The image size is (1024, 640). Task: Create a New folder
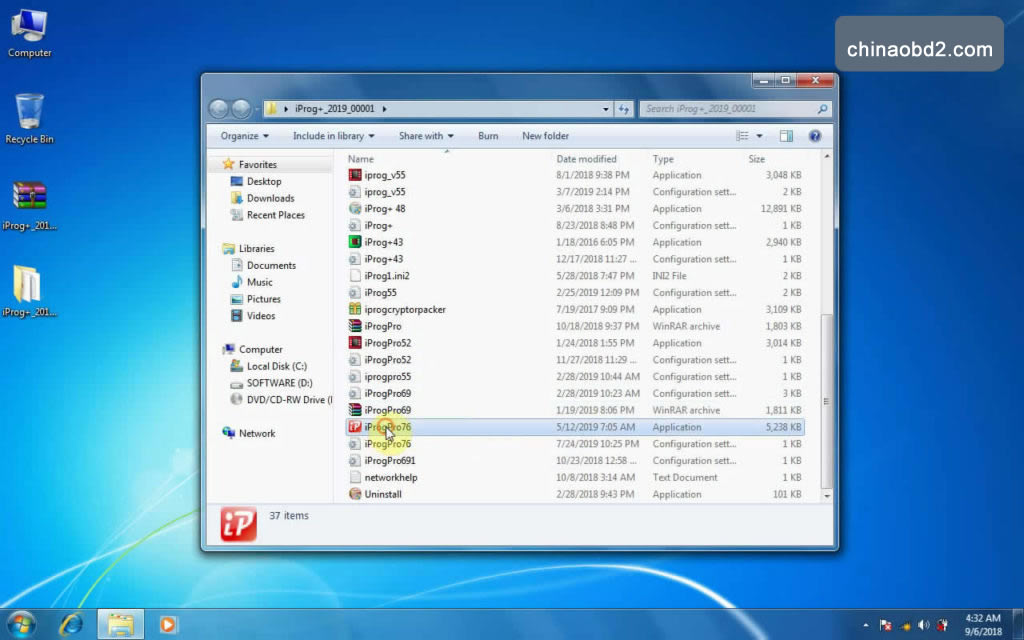coord(545,136)
